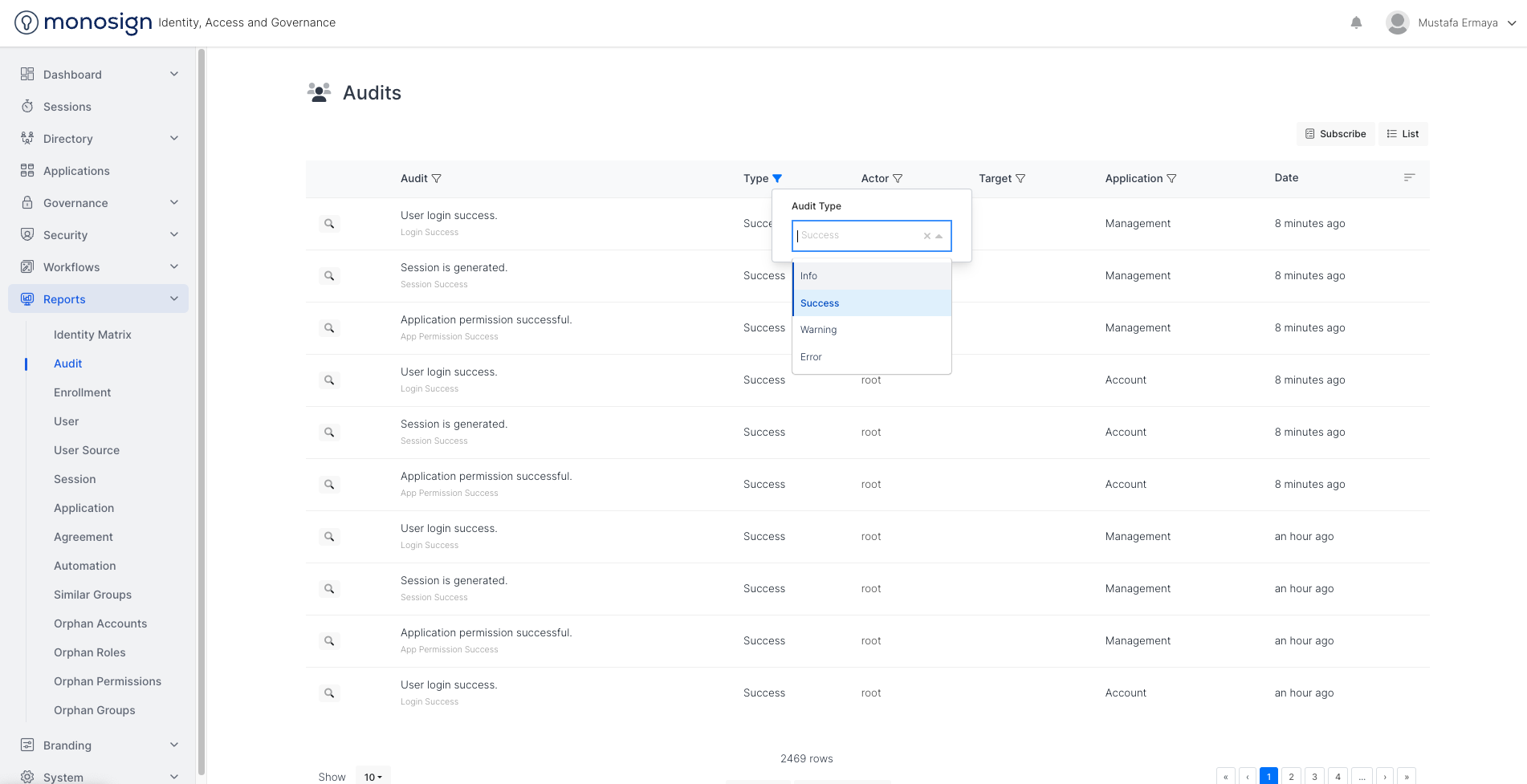Click the Application column filter icon

pyautogui.click(x=1171, y=178)
